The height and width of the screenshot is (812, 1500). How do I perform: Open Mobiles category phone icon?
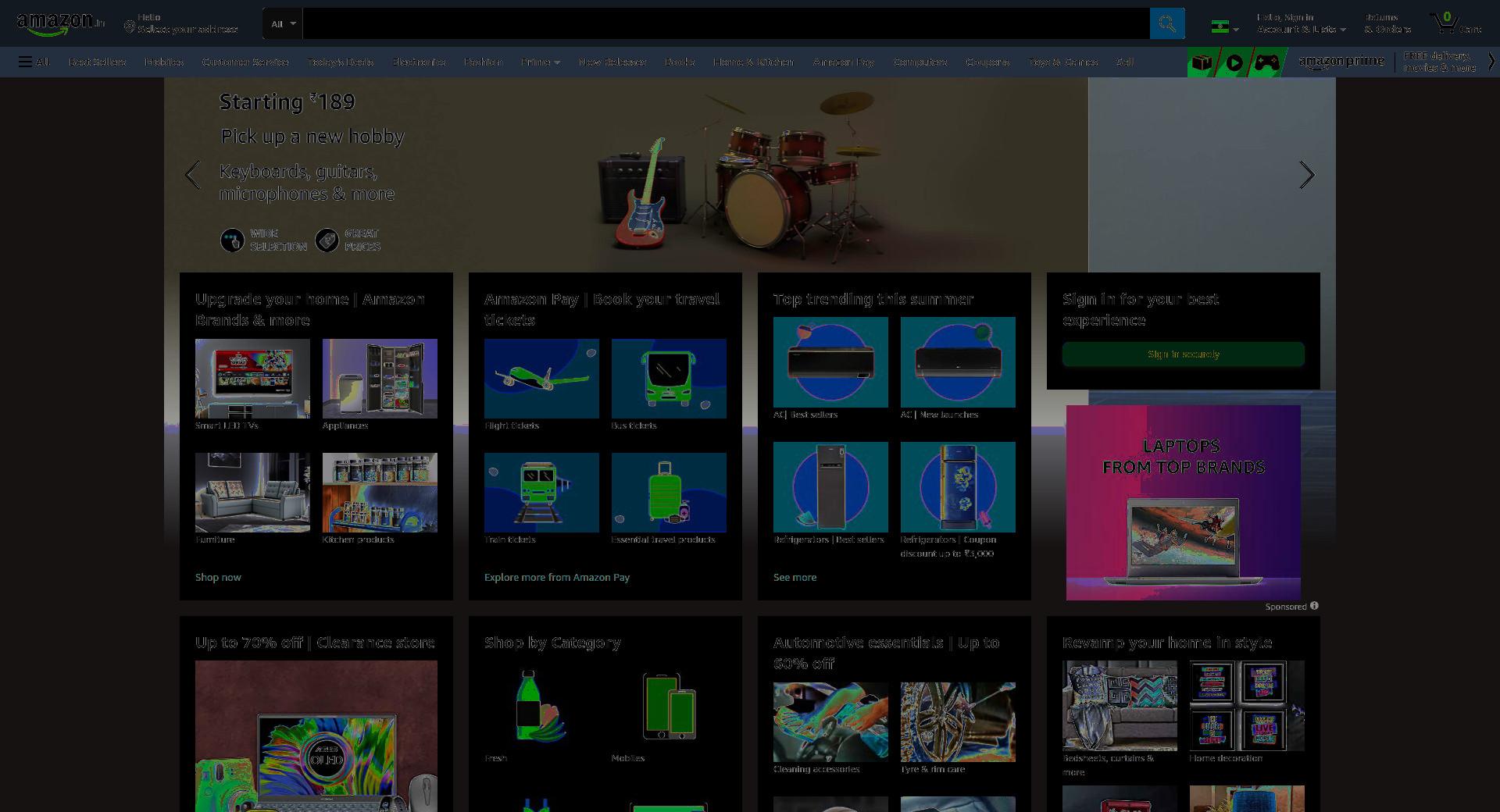[669, 706]
